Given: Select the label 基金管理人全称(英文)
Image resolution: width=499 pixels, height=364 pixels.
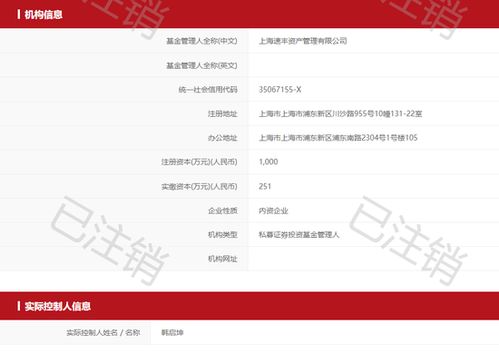Looking at the screenshot, I should pos(202,65).
